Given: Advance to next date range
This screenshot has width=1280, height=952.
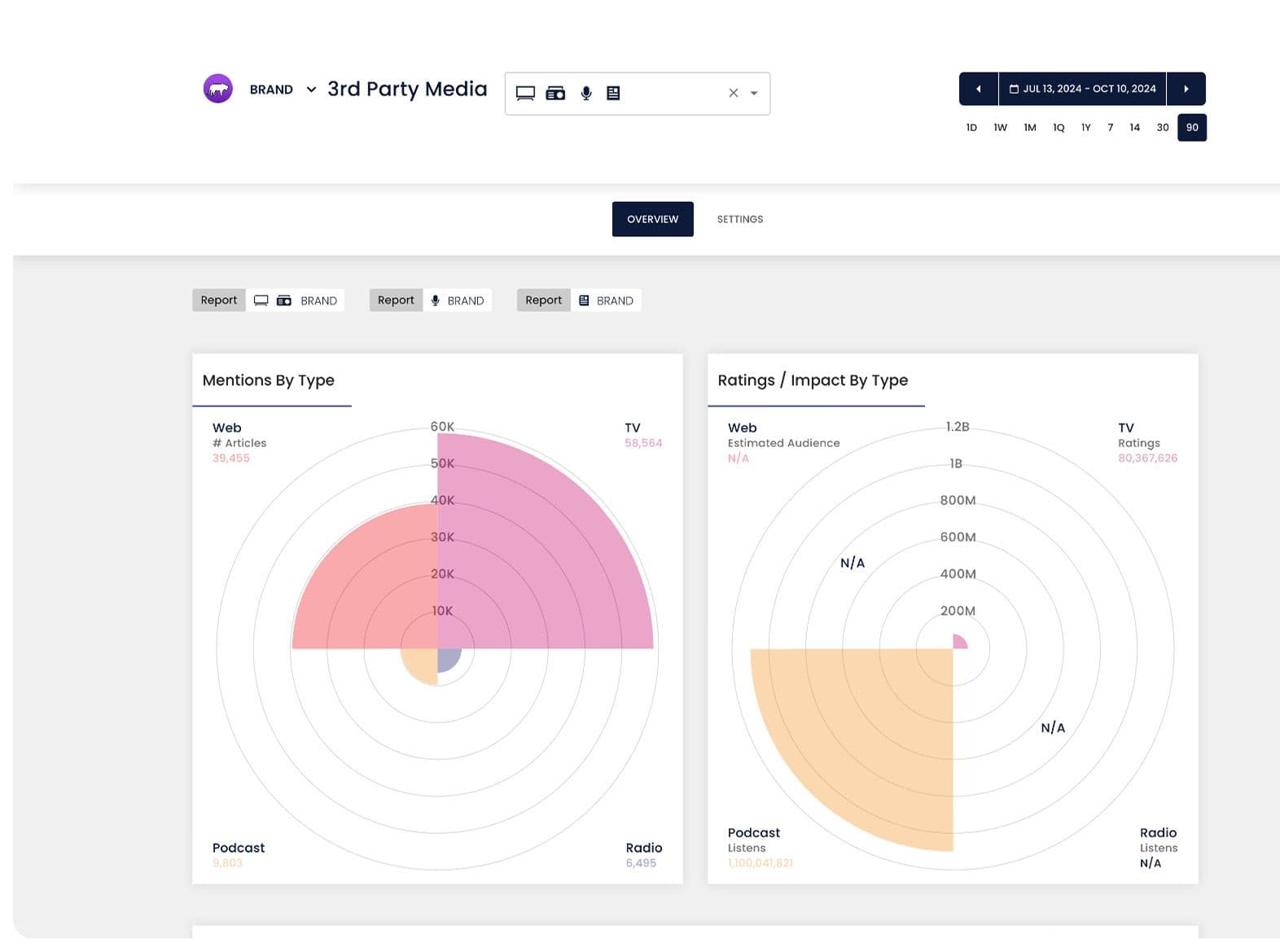Looking at the screenshot, I should (x=1186, y=89).
